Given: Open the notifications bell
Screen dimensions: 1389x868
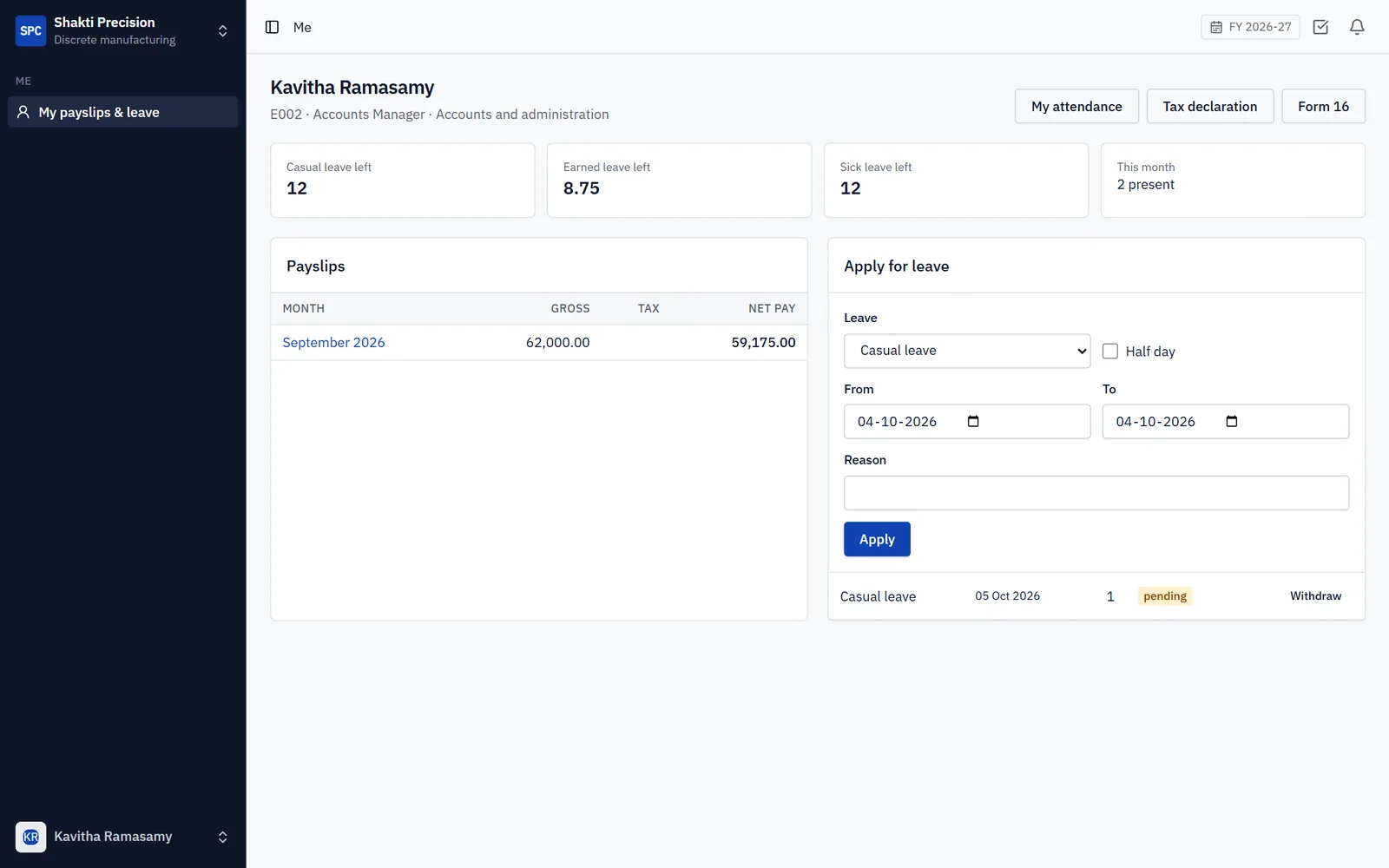Looking at the screenshot, I should (1357, 27).
